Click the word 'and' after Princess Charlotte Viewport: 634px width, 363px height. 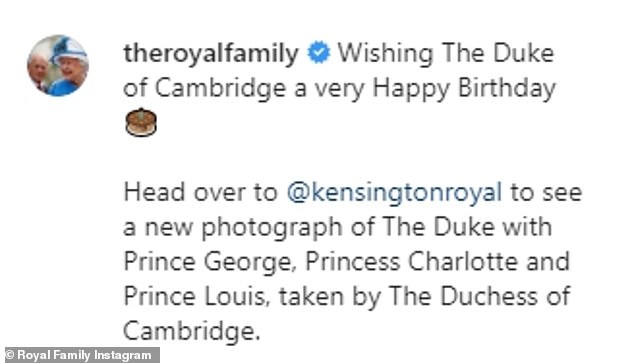(x=548, y=262)
